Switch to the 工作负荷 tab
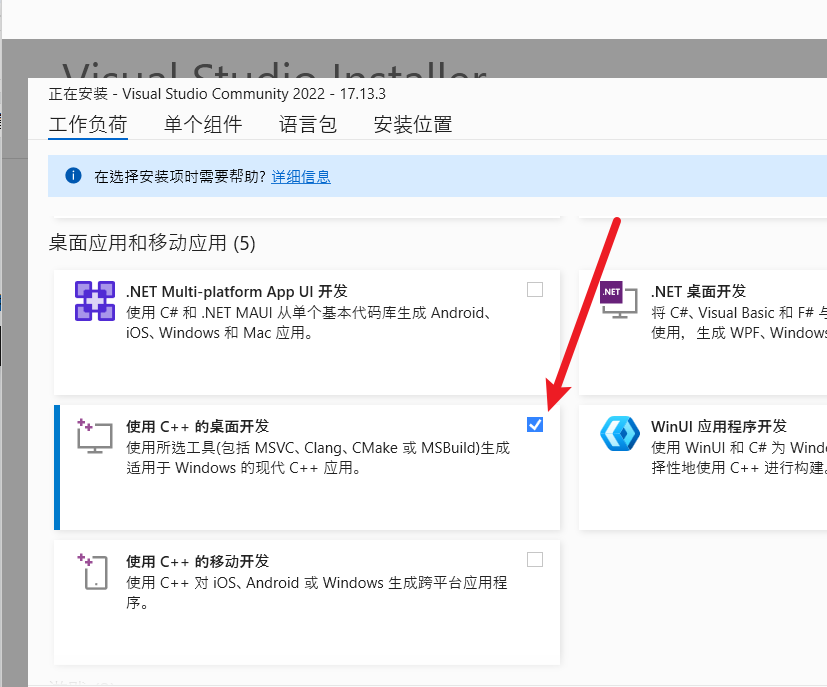The image size is (827, 687). pos(88,125)
